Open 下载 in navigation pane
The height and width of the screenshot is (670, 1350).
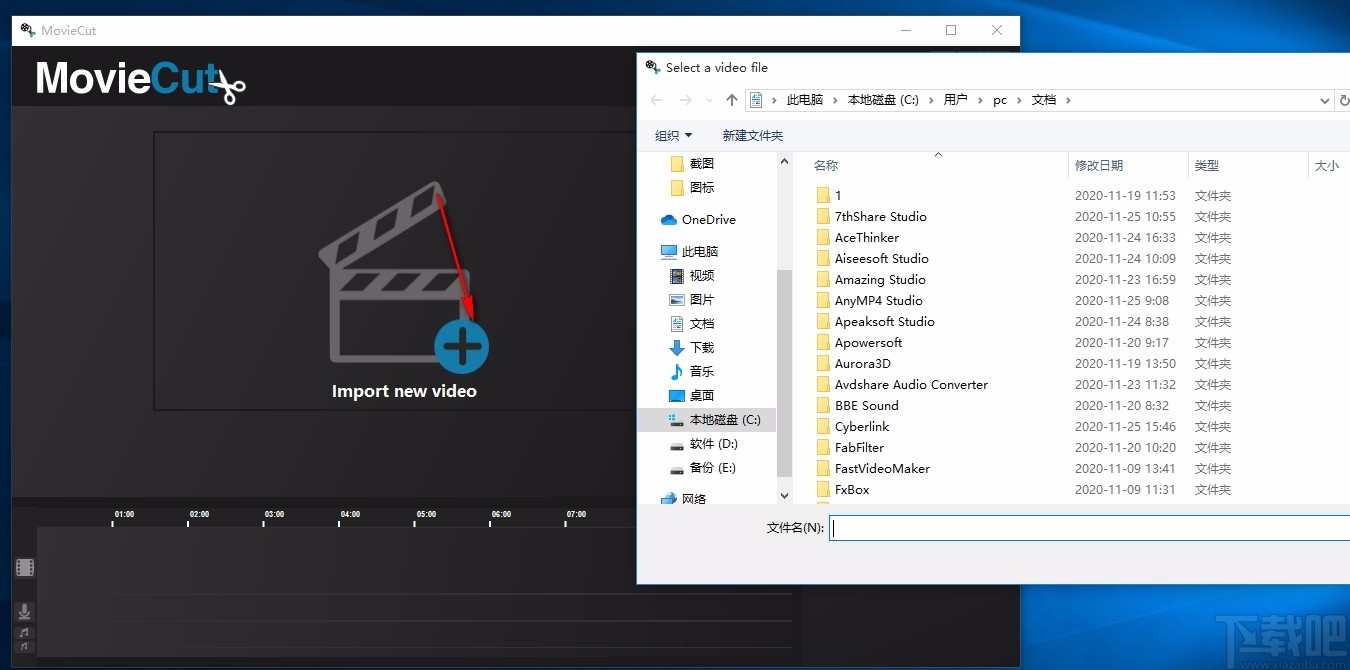pyautogui.click(x=692, y=347)
